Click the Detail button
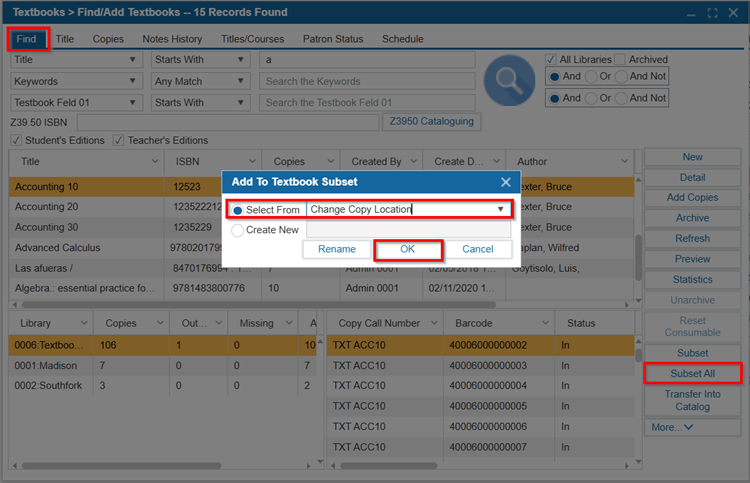Image resolution: width=750 pixels, height=483 pixels. 692,177
